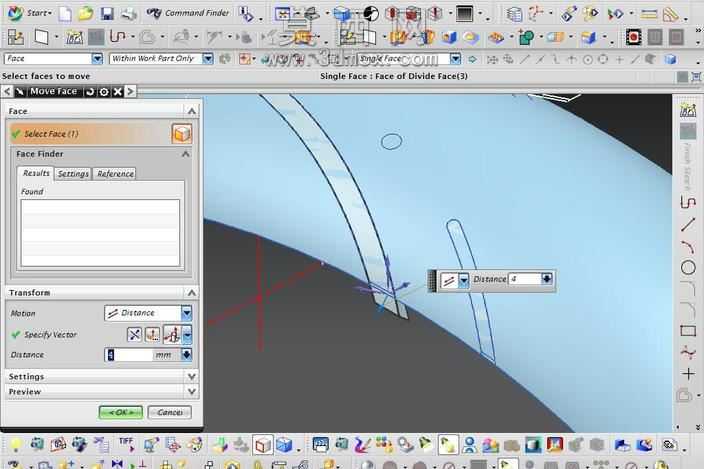Viewport: 704px width, 469px height.
Task: Open the Motion Distance dropdown
Action: click(x=186, y=313)
